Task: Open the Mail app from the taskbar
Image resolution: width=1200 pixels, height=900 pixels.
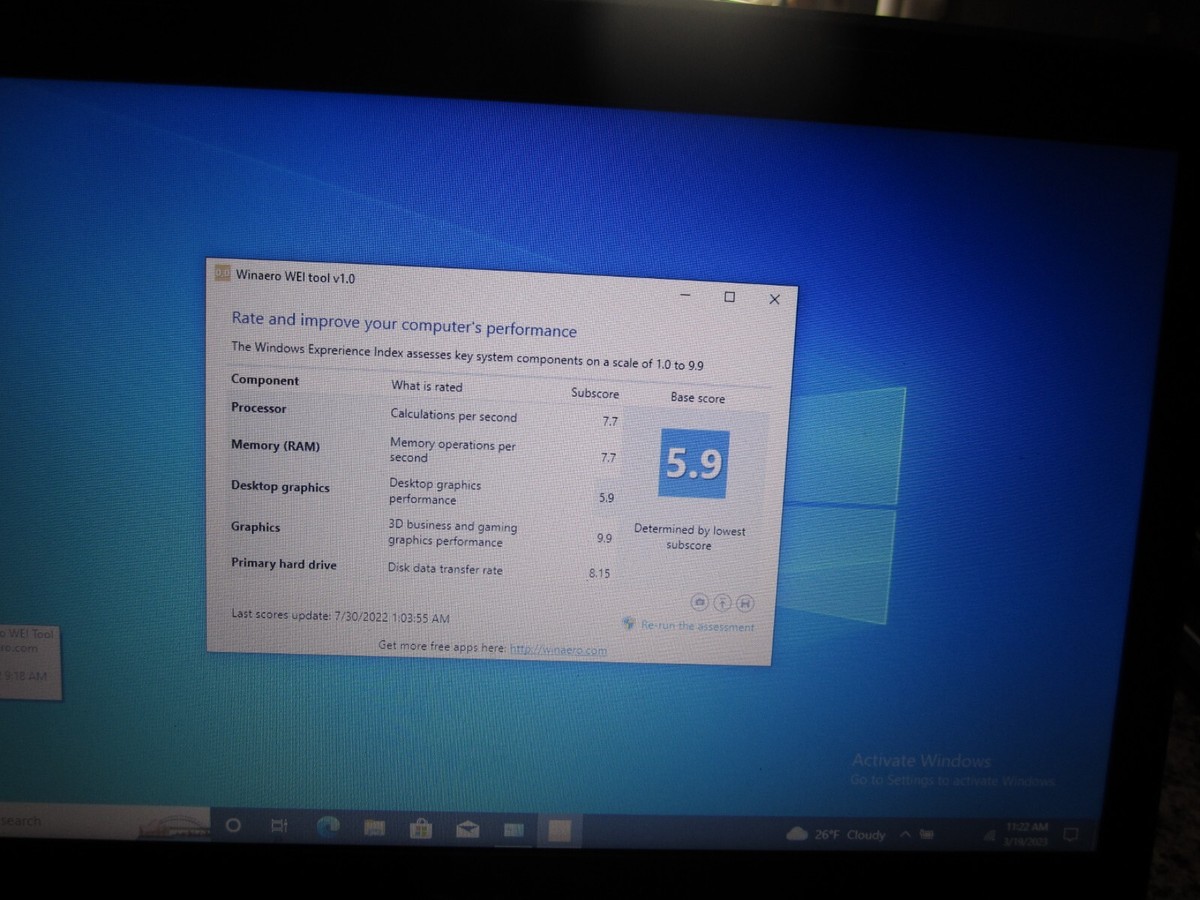Action: click(466, 829)
